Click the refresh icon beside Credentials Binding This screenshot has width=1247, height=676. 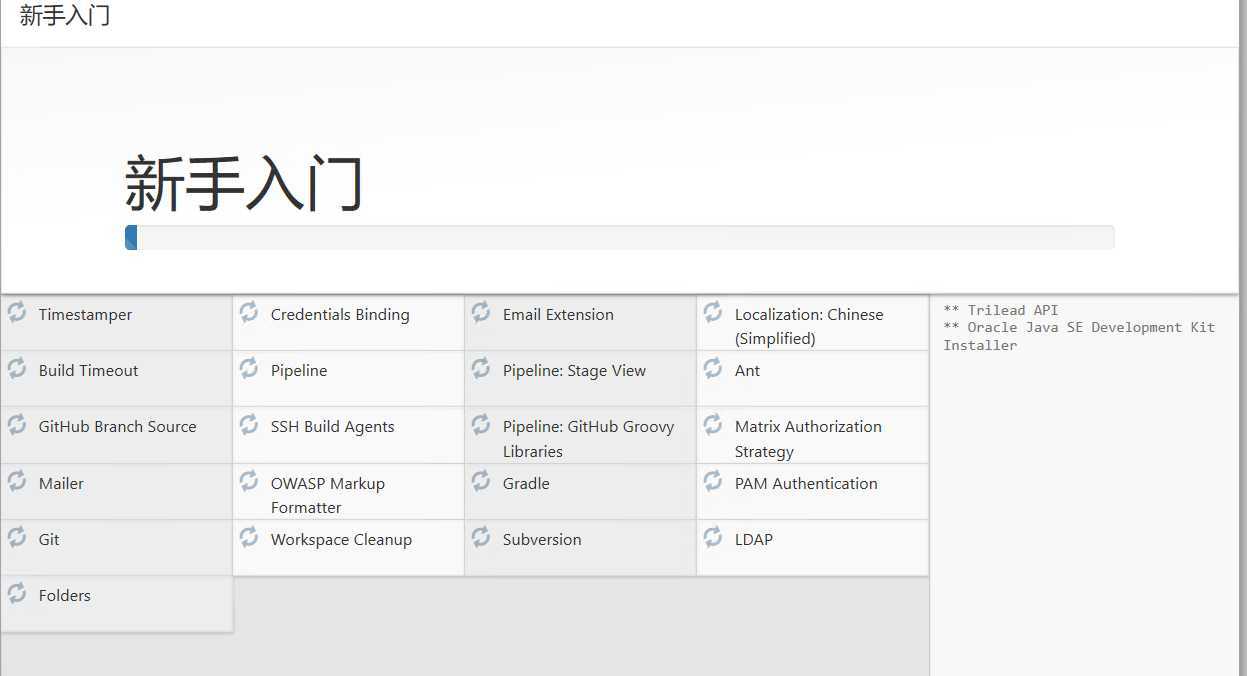249,313
